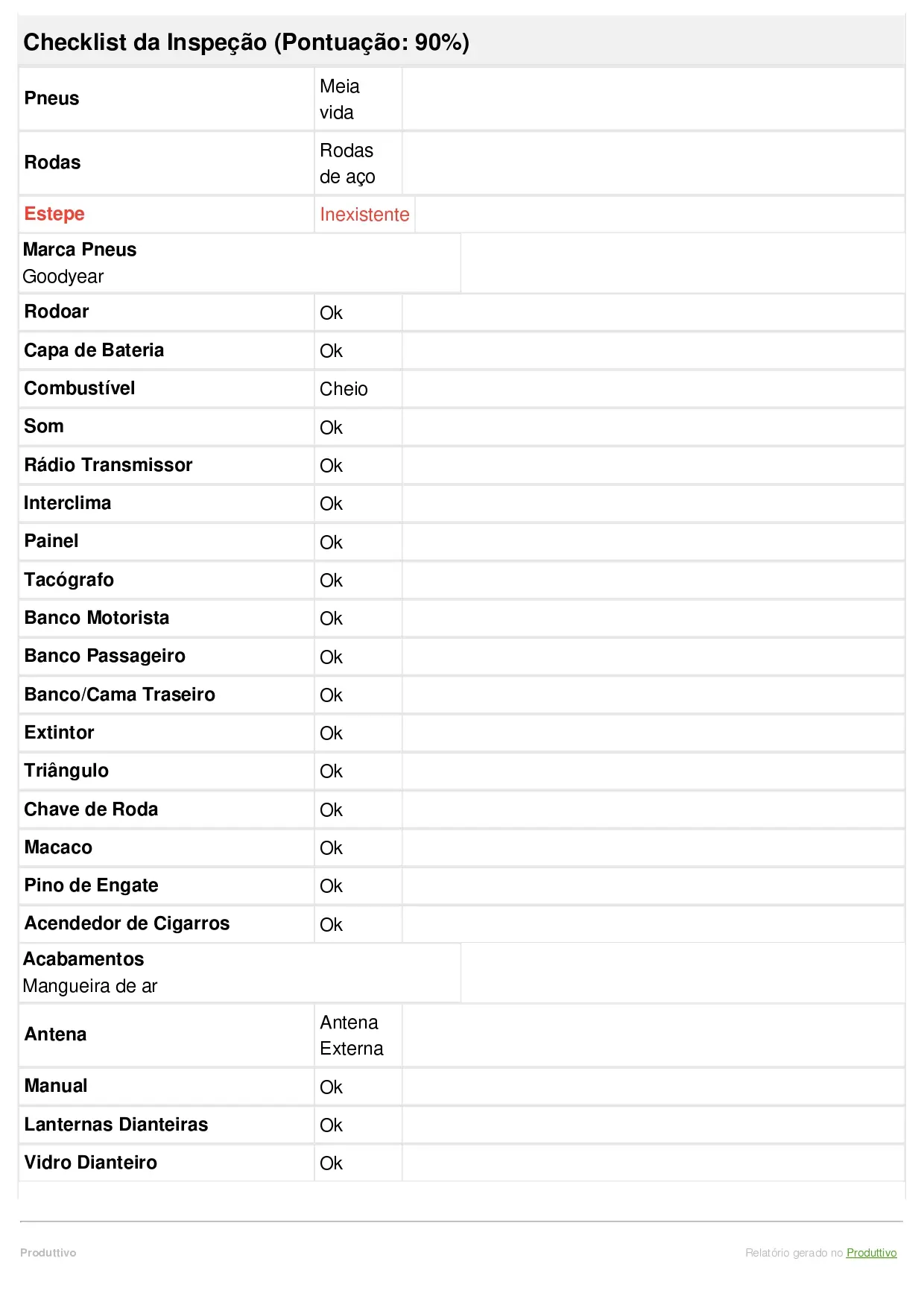Open the green Produttivo link in footer

871,1253
